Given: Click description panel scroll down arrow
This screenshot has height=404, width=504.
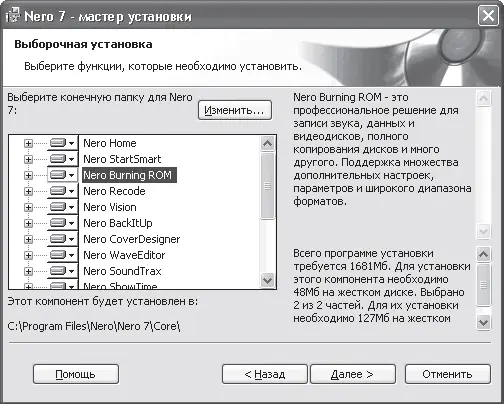Looking at the screenshot, I should click(483, 231).
